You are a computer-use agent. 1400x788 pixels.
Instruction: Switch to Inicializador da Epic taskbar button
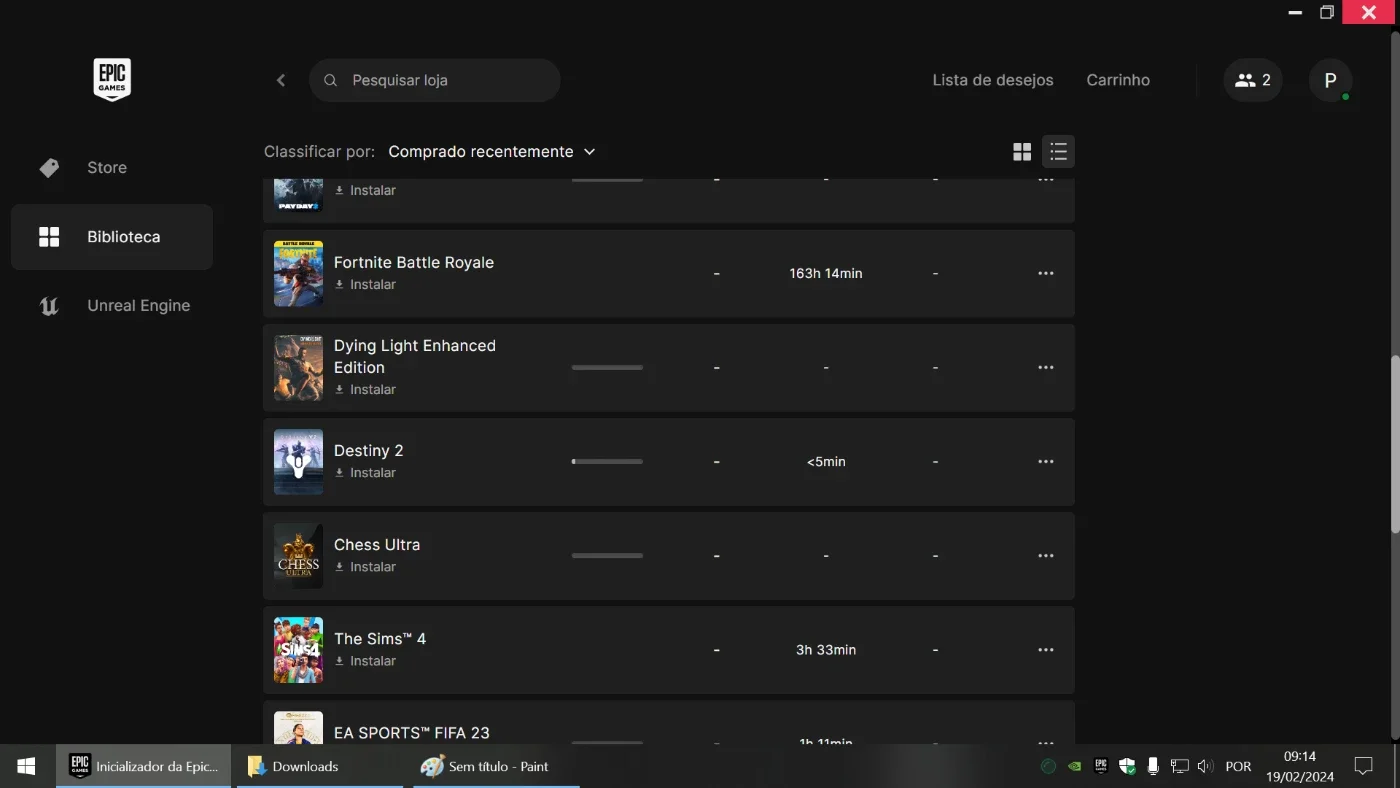click(144, 766)
